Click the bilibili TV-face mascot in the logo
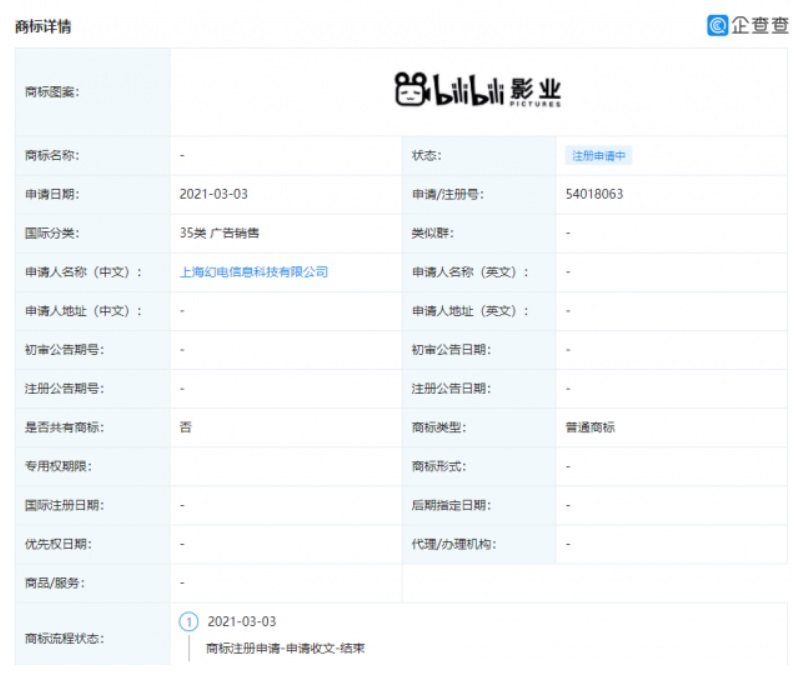 (414, 88)
